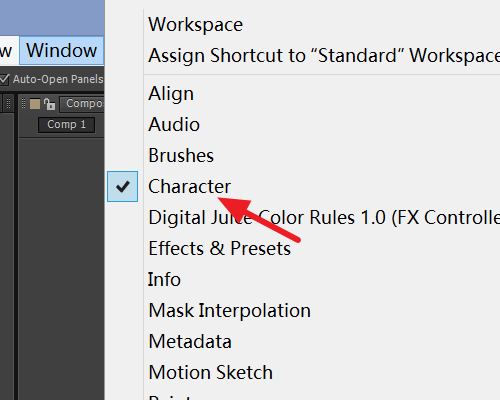Show the Info panel
This screenshot has height=400, width=500.
tap(164, 279)
